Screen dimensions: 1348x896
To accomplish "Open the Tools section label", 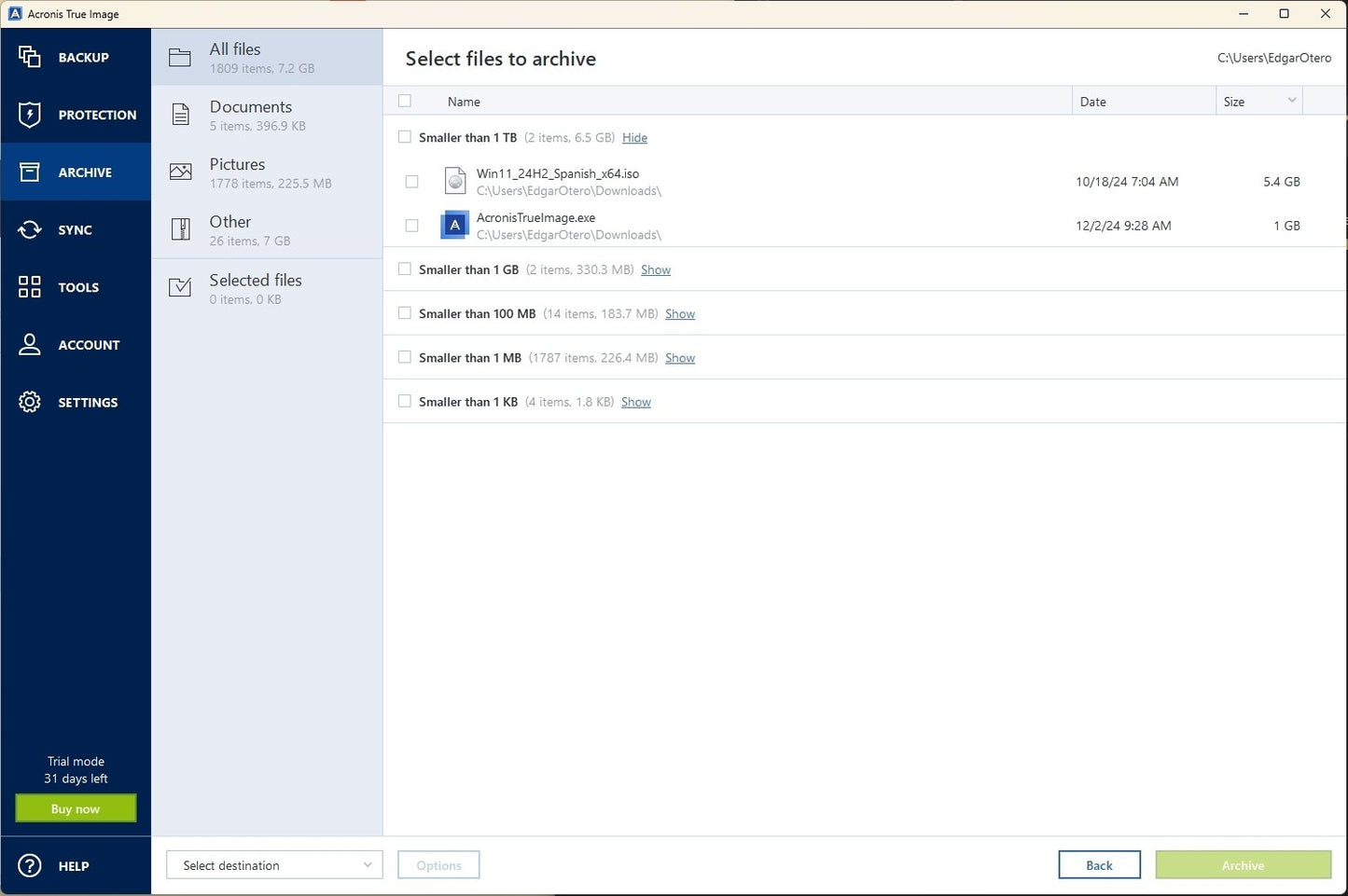I will pos(78,288).
